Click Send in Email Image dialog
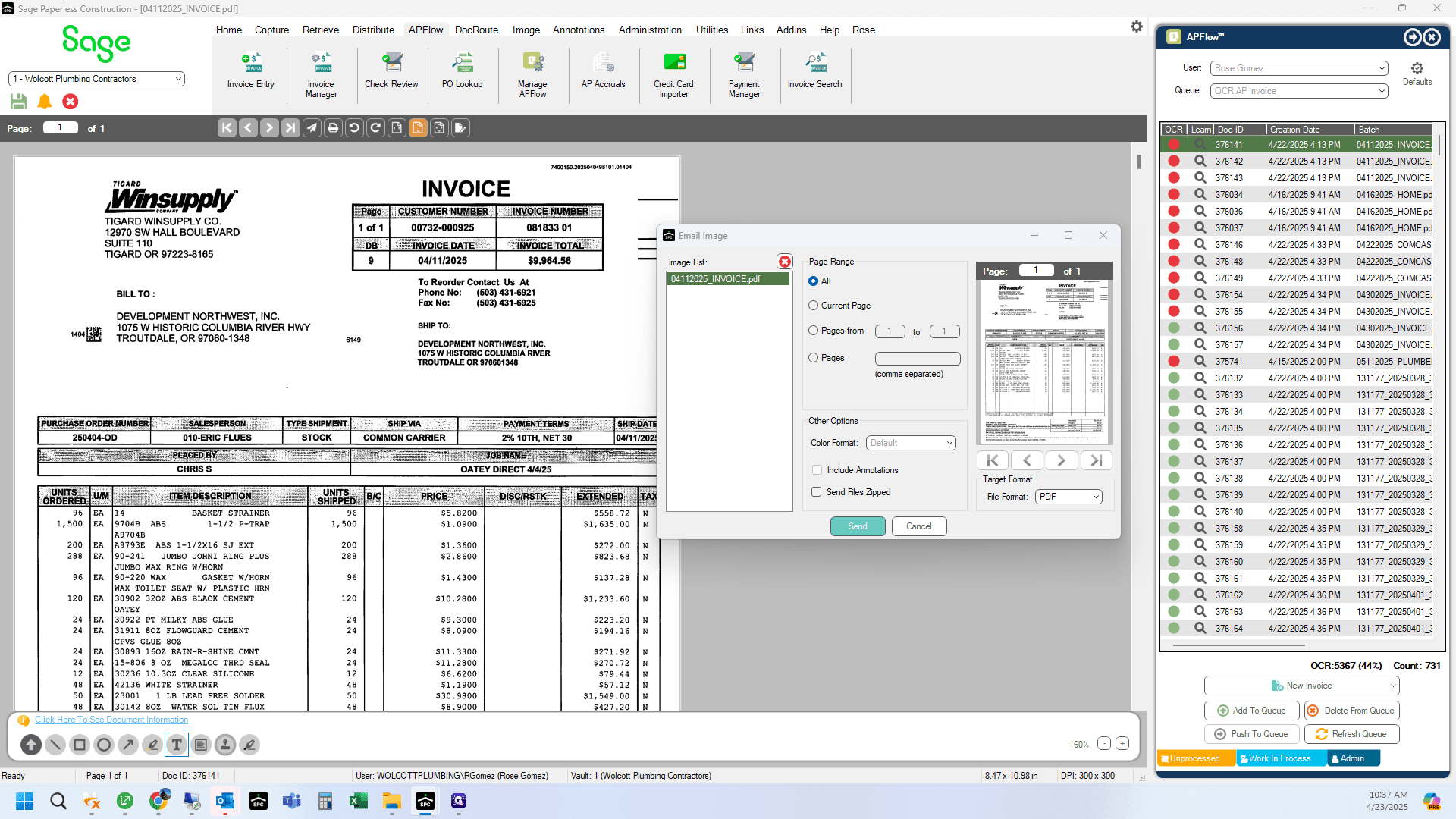Screen dimensions: 1456x819 [858, 526]
